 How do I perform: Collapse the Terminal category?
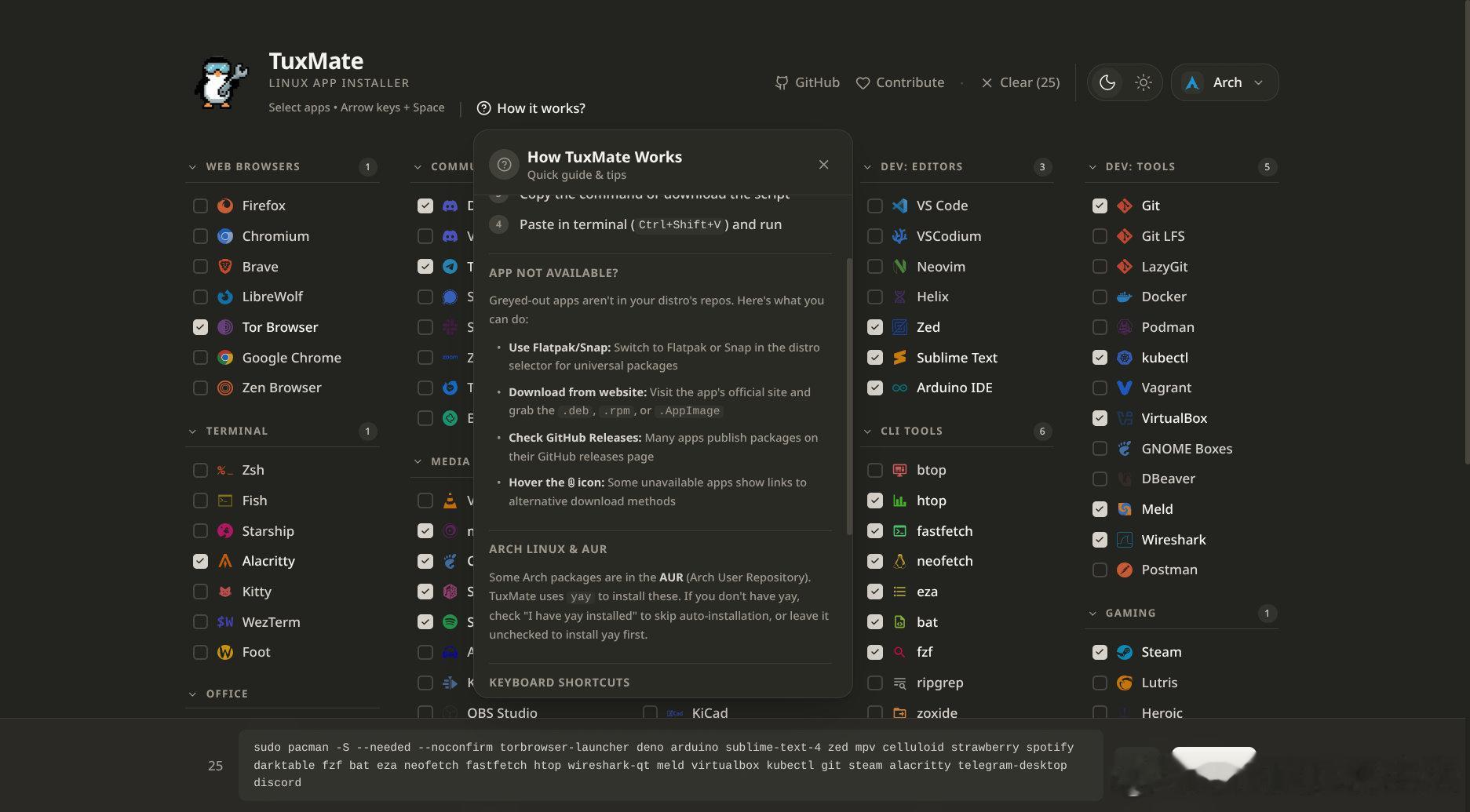coord(283,431)
